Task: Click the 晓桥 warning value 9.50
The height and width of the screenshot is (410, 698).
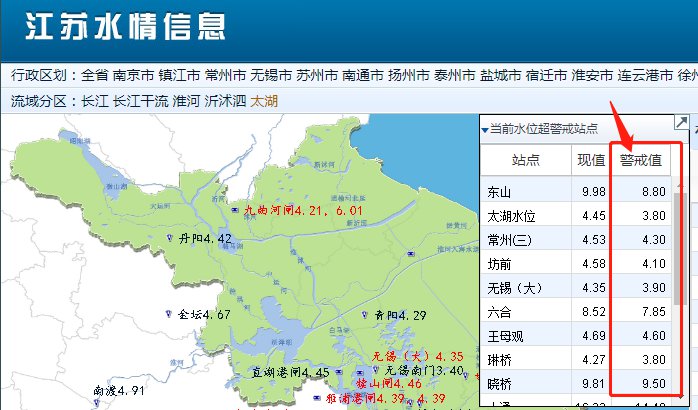Action: coord(653,384)
